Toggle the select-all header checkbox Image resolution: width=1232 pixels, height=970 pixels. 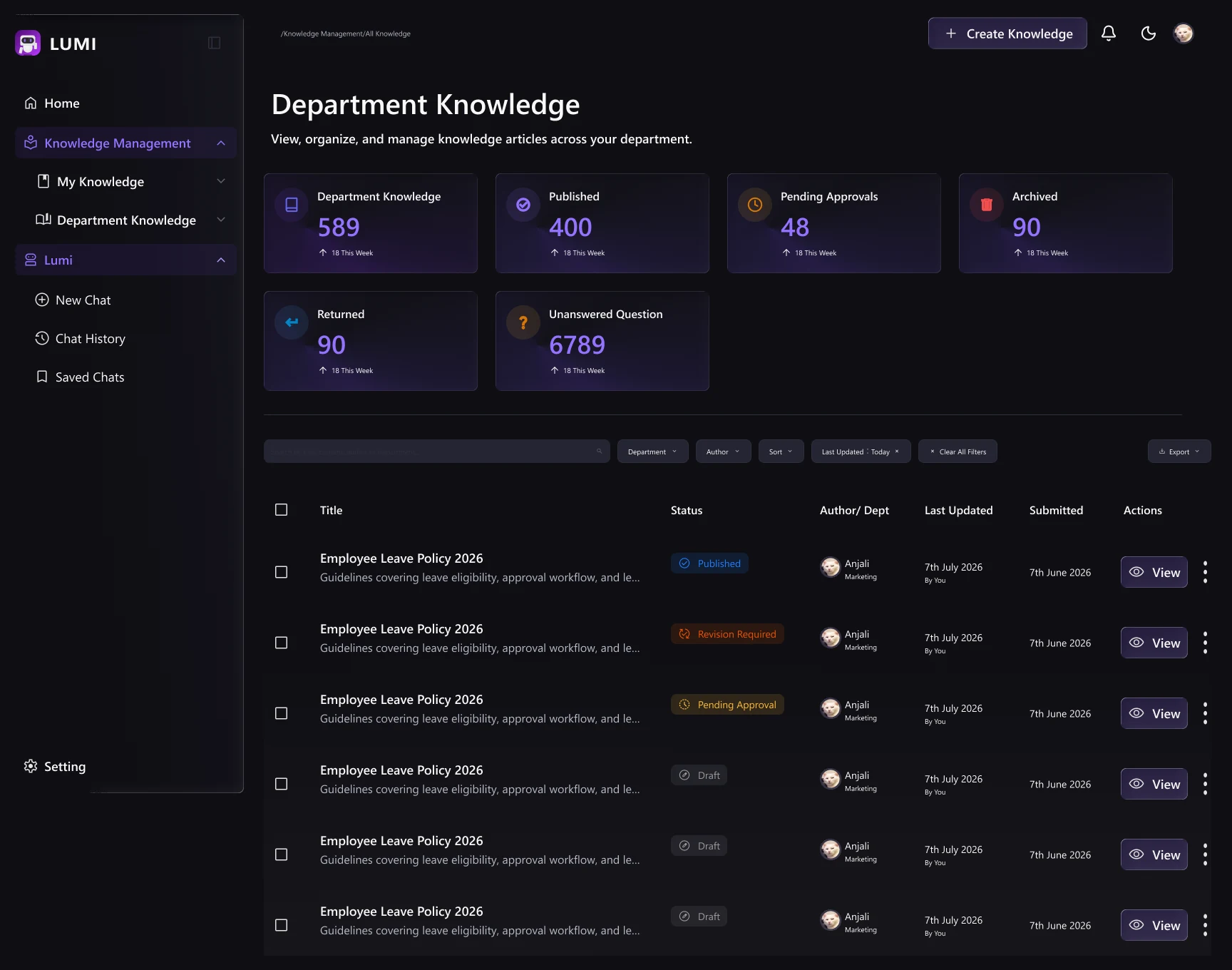pyautogui.click(x=282, y=510)
